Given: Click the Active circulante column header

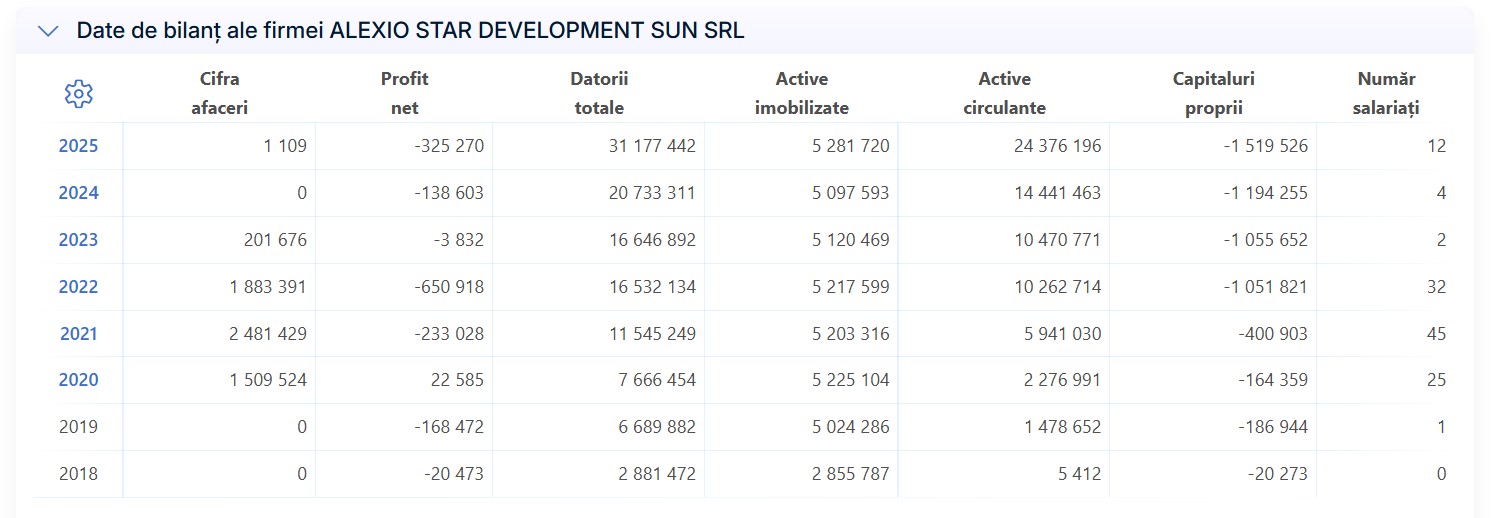Looking at the screenshot, I should [1005, 93].
